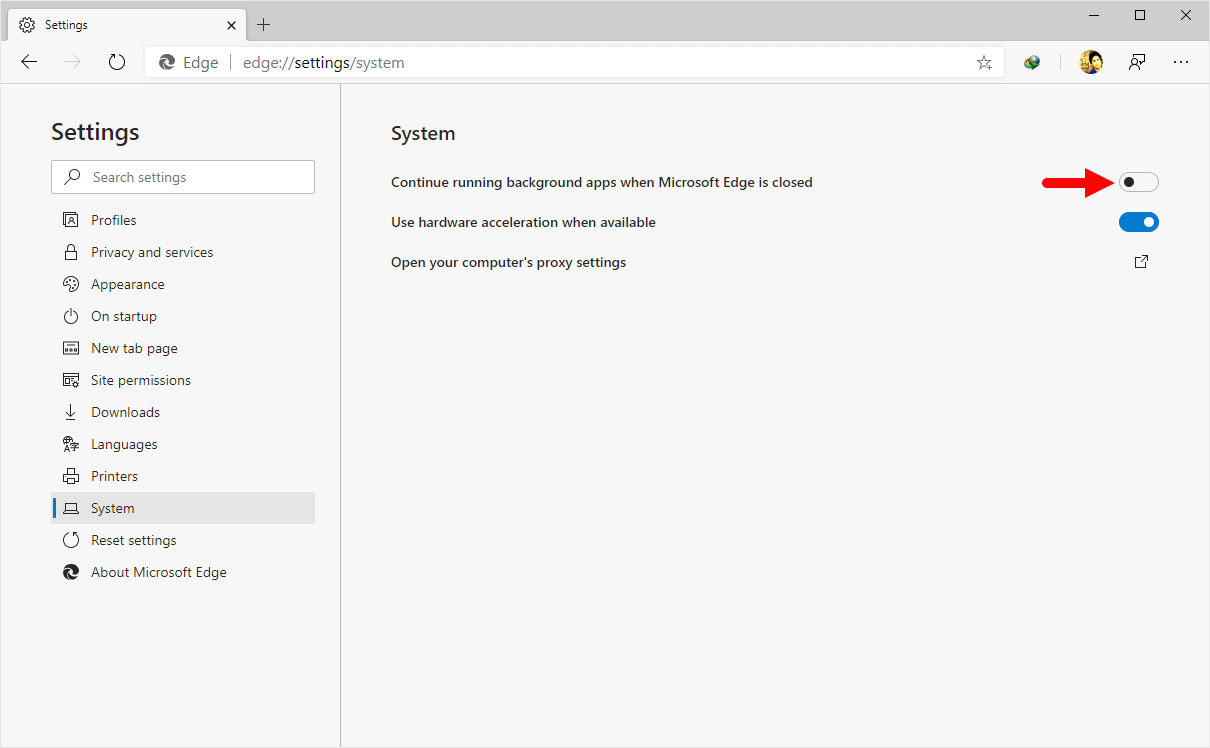Enable continue running background apps toggle
Screen dimensions: 1210x748
(1139, 182)
